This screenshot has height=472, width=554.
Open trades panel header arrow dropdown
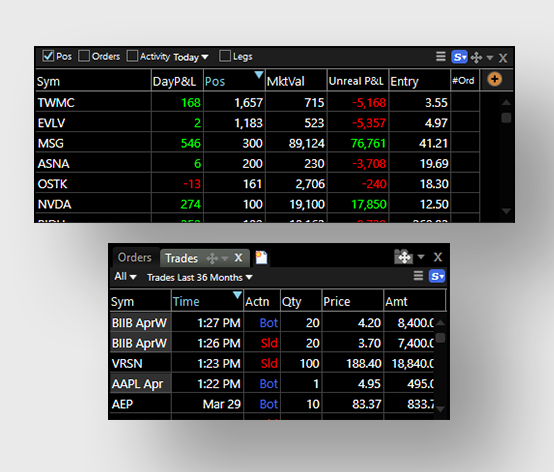click(421, 257)
